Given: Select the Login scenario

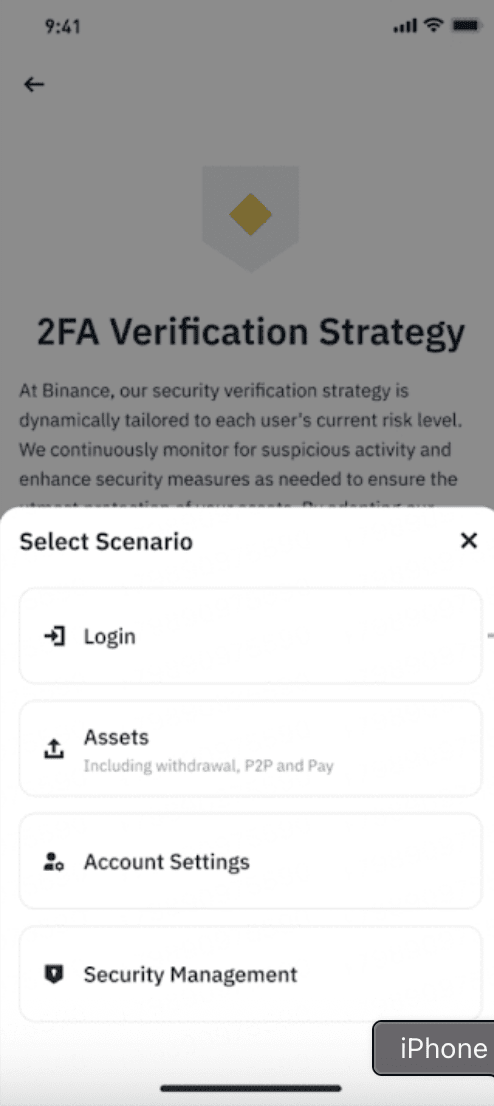Looking at the screenshot, I should (x=251, y=636).
